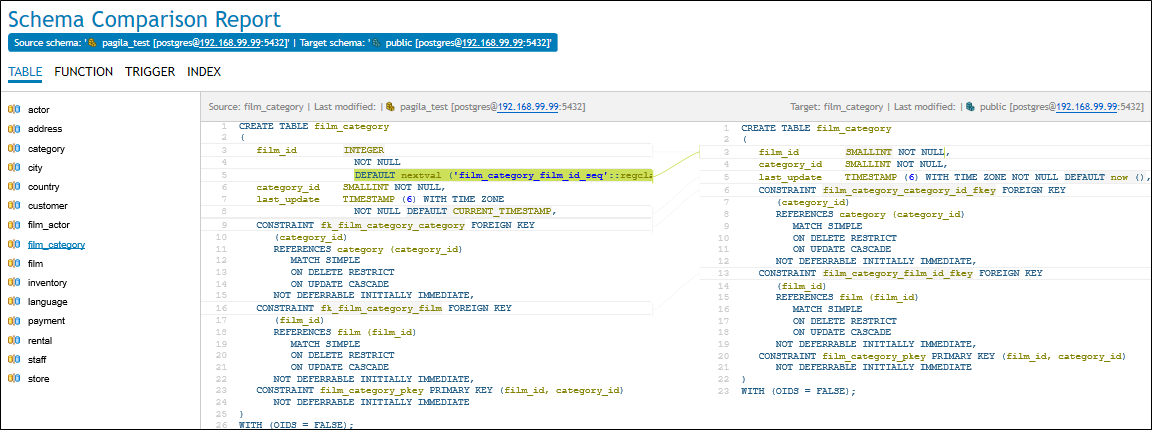Click source line 'CONSTRAINT fk_film_category_film FOREIGN KEY'
The height and width of the screenshot is (430, 1152).
(384, 308)
